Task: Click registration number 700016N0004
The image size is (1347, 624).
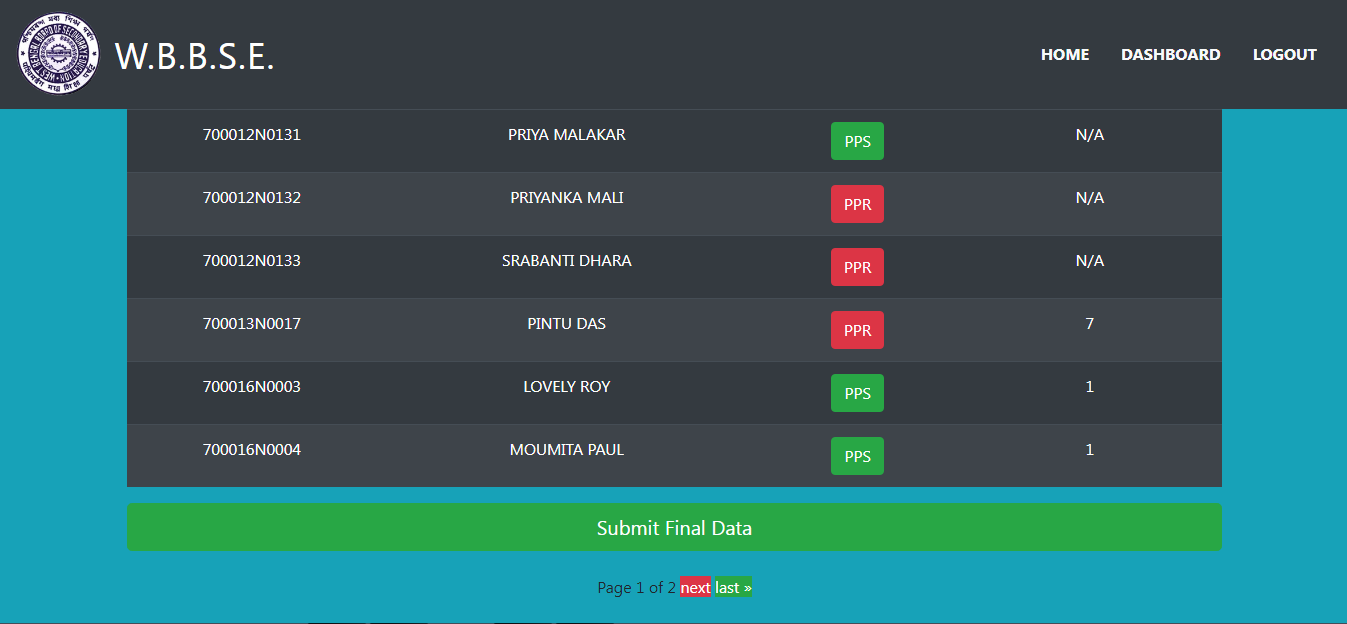Action: coord(252,450)
